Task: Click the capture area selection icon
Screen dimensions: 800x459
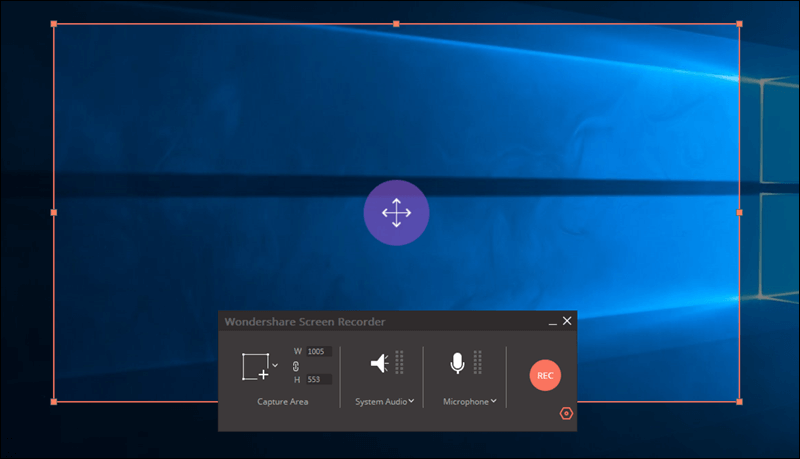Action: (x=256, y=367)
